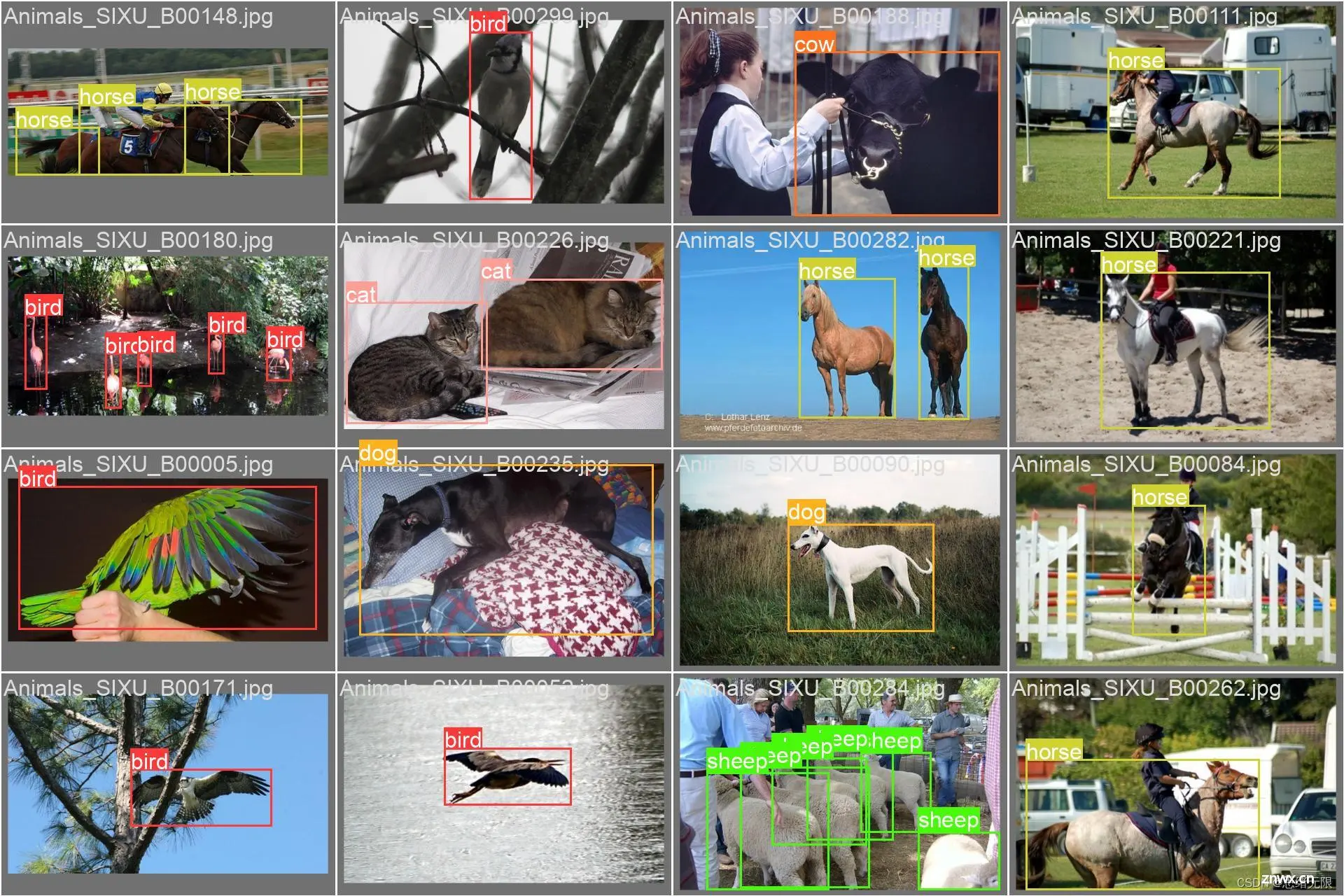
Task: Select the 'bird' label on the osprey box
Action: click(x=150, y=760)
